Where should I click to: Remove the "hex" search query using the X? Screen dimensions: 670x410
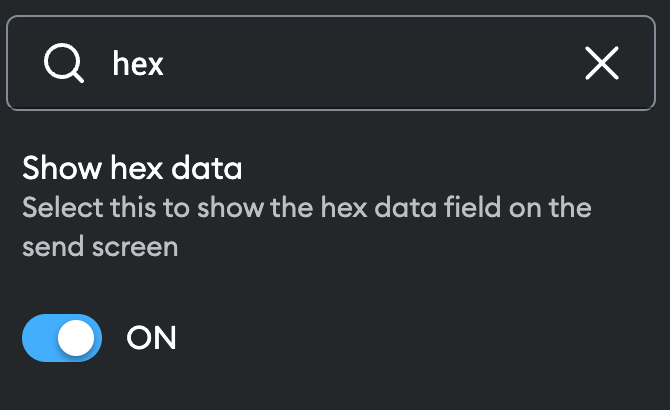tap(601, 64)
